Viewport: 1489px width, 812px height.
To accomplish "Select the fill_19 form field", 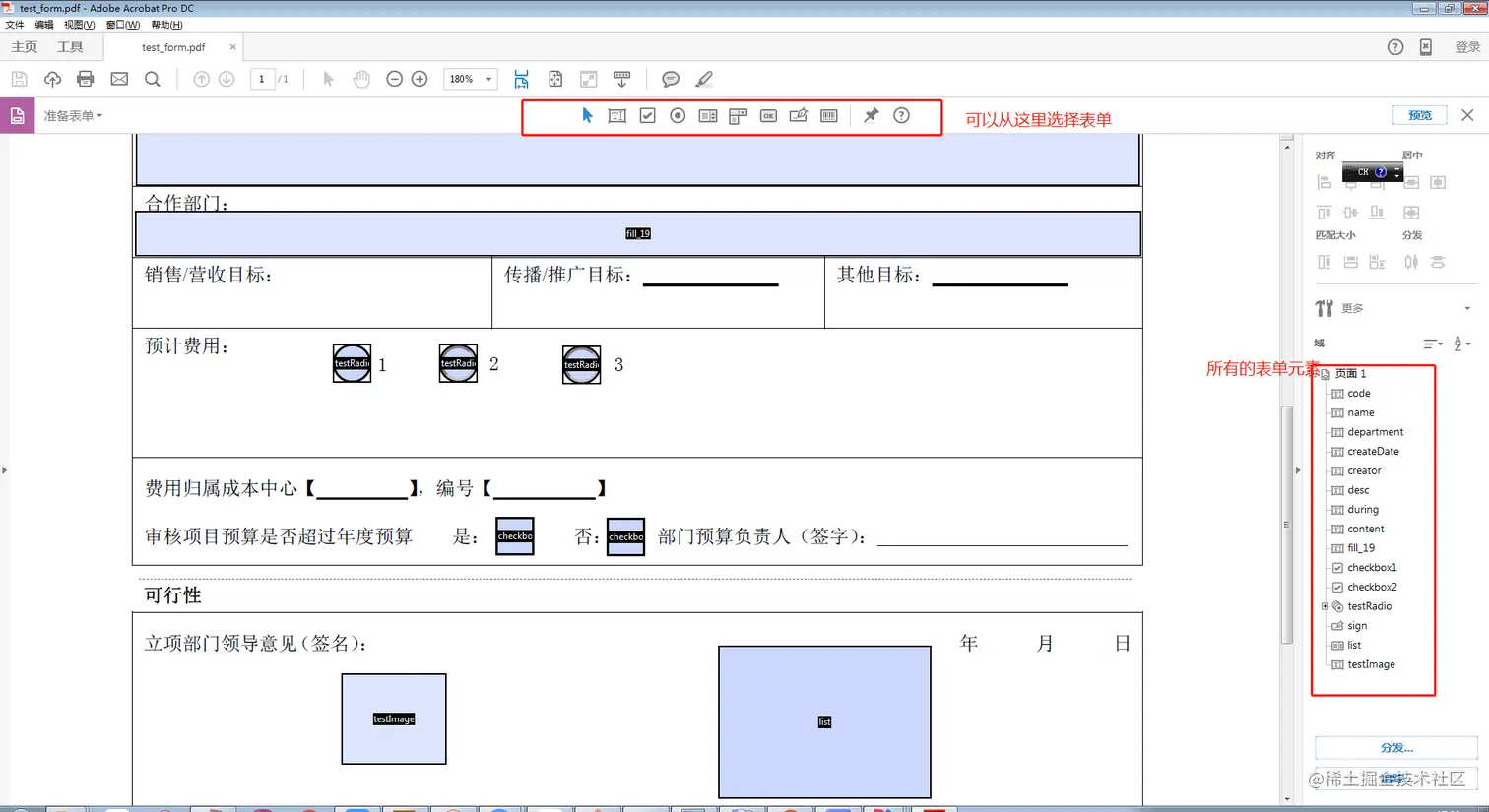I will (x=638, y=233).
